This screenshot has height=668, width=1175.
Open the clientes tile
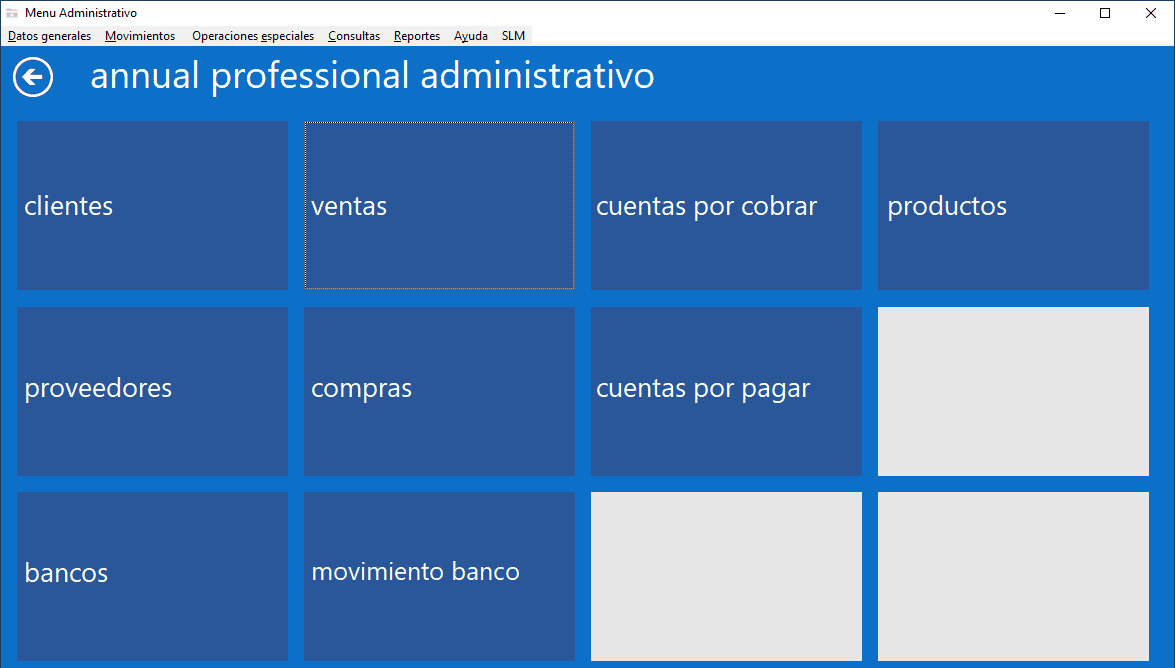(x=152, y=206)
